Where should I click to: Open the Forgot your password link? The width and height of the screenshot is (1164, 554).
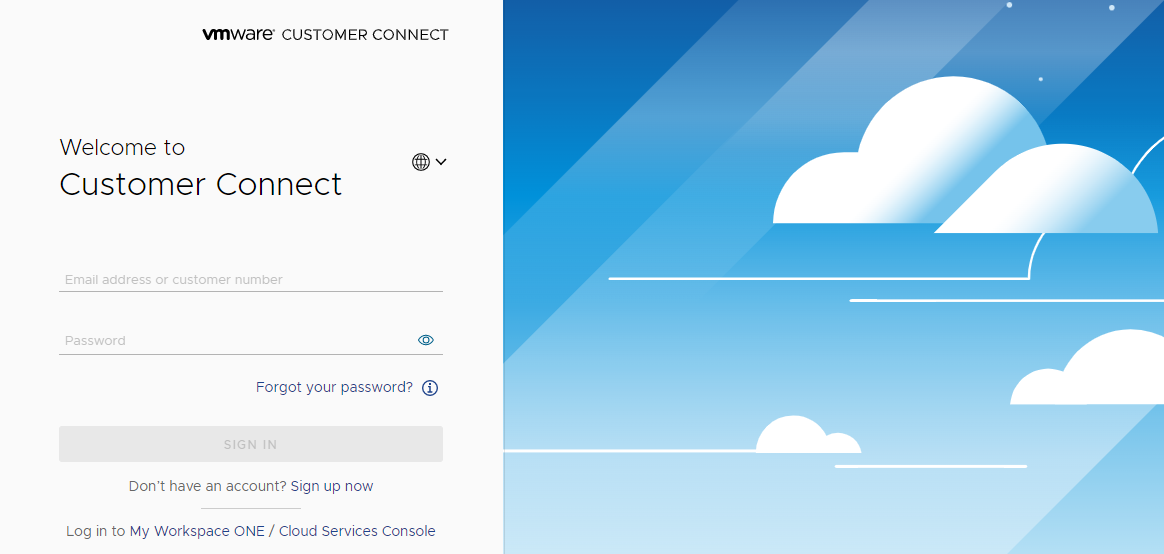point(334,387)
